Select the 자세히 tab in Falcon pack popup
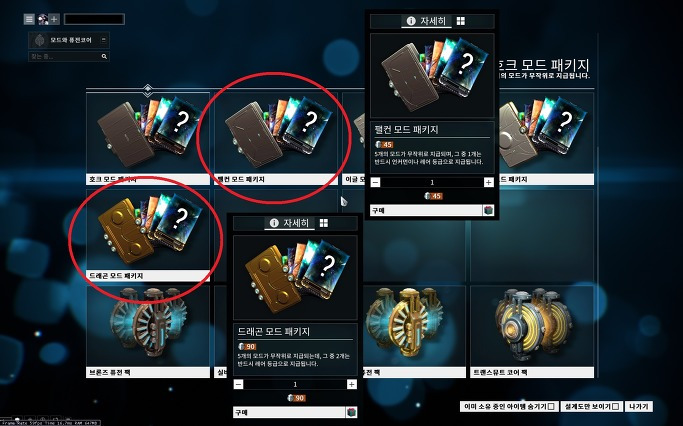Image resolution: width=683 pixels, height=426 pixels. pyautogui.click(x=426, y=21)
